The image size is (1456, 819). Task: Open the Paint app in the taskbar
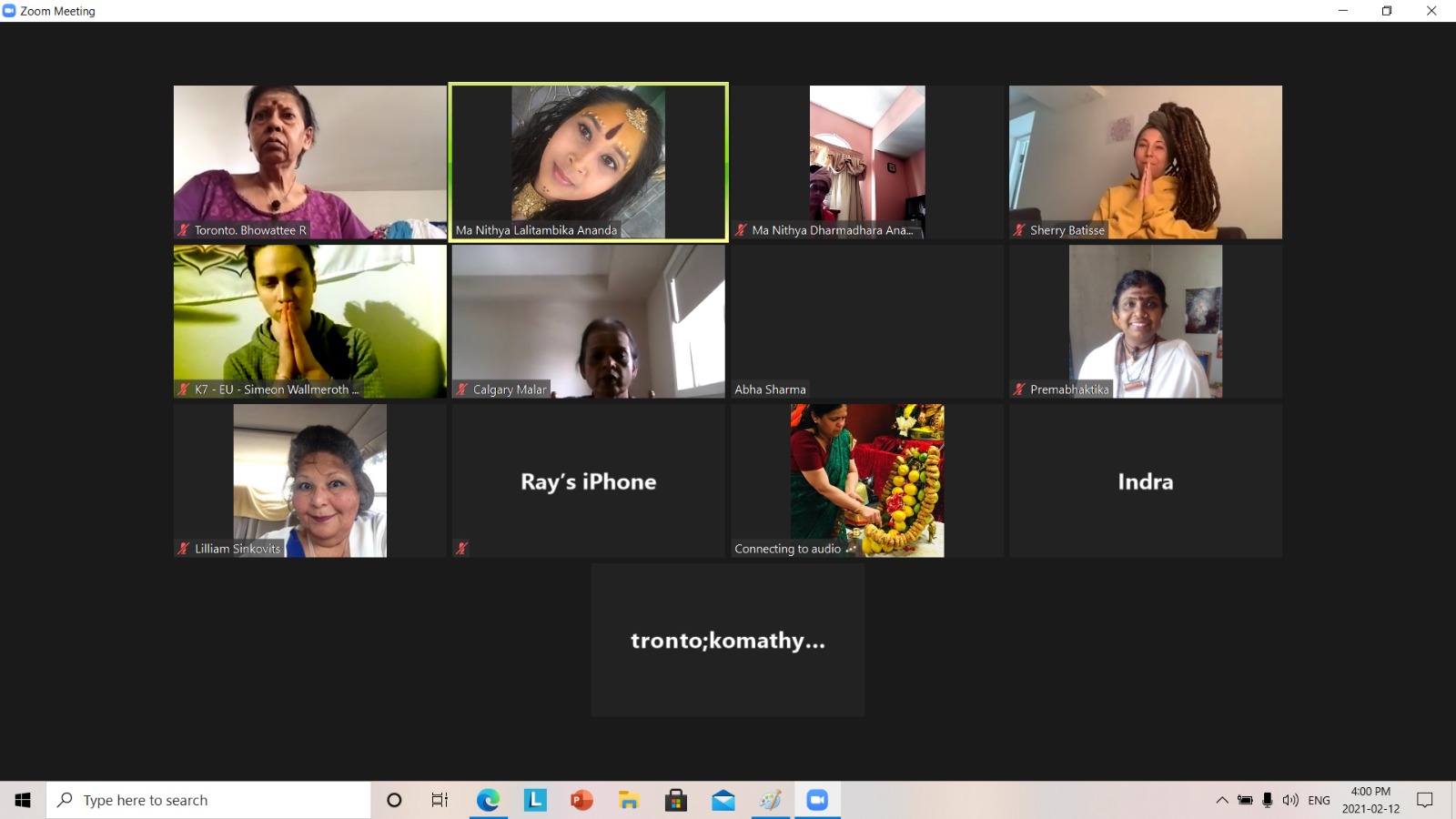point(771,800)
